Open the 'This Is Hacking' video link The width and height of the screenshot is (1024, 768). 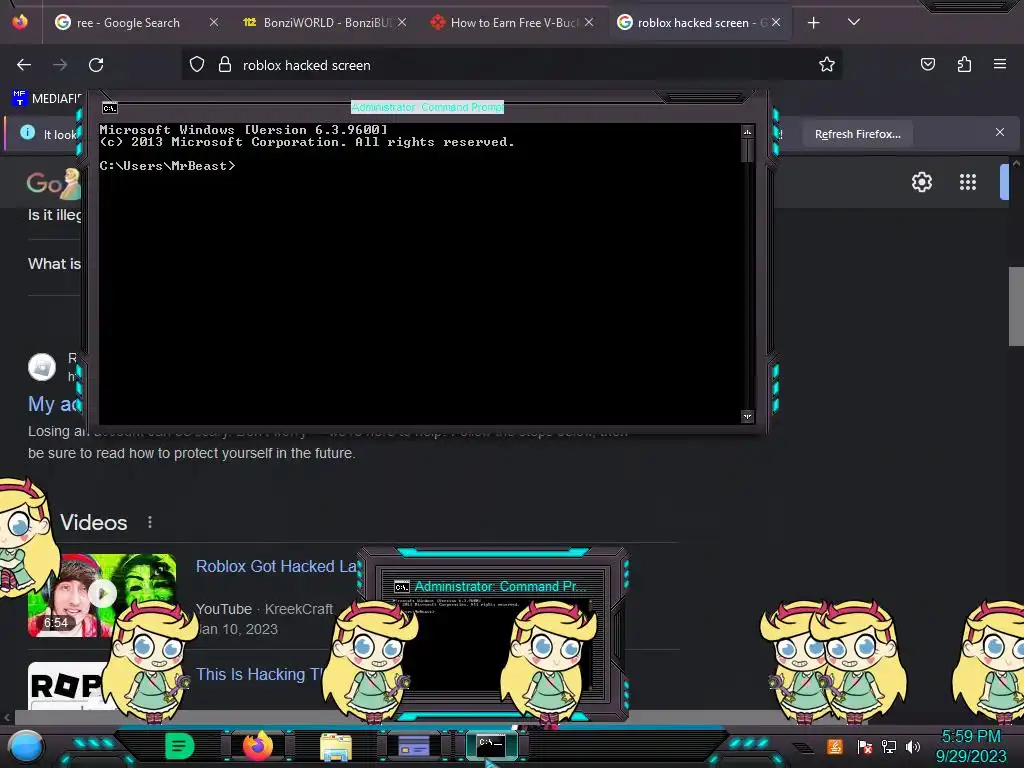pyautogui.click(x=260, y=674)
